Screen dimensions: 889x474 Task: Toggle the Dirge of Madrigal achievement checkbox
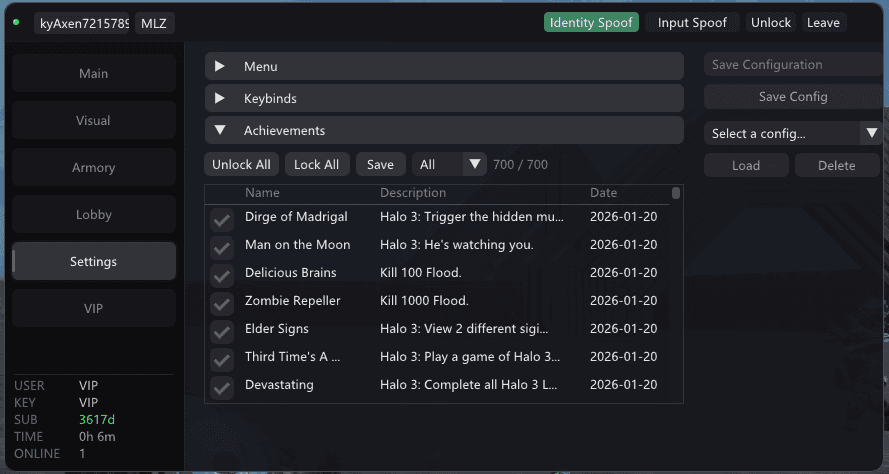click(222, 220)
